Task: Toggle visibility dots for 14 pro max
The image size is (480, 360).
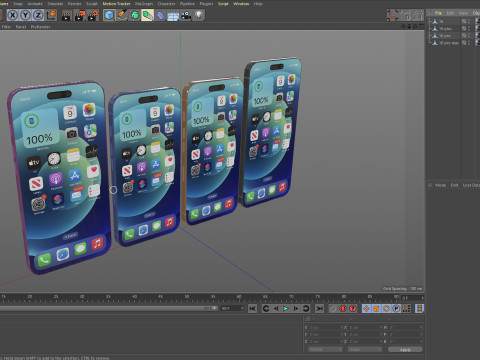Action: [x=469, y=43]
